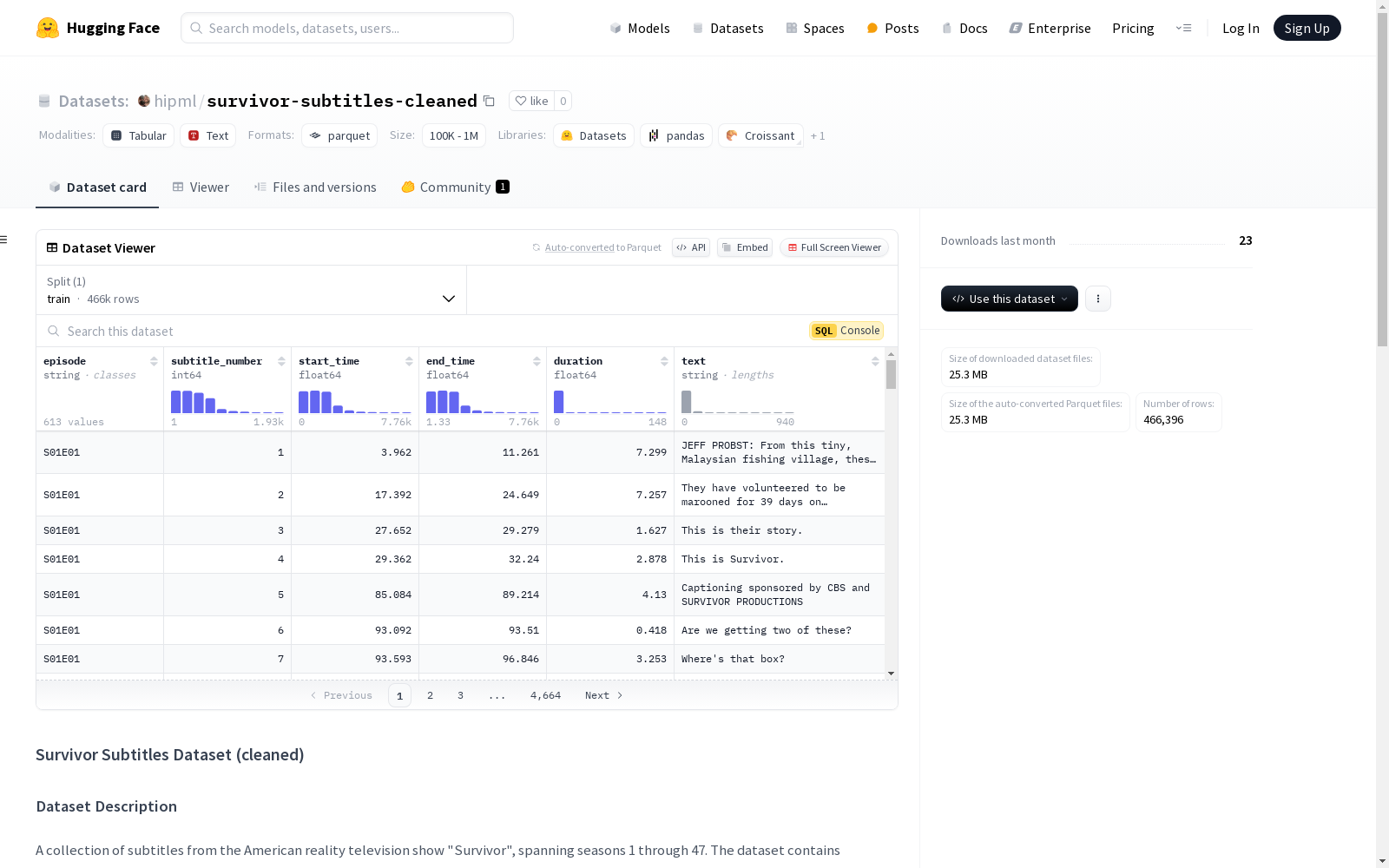The image size is (1389, 868).
Task: Click the three-dot more options button
Action: point(1098,299)
